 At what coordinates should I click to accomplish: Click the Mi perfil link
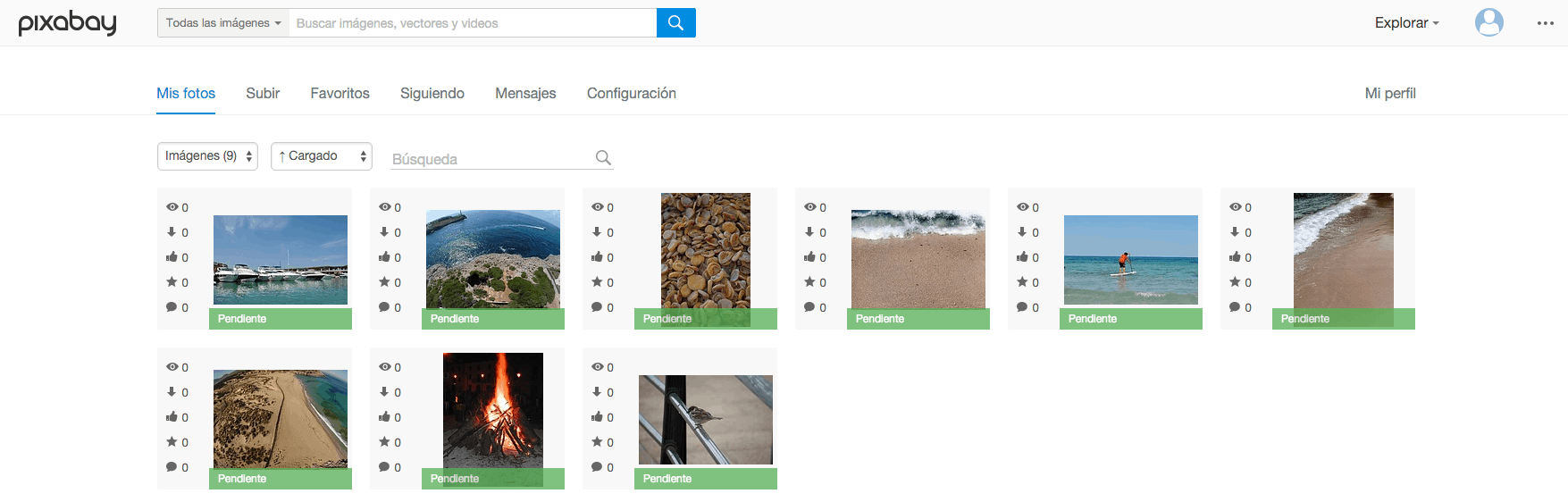pos(1389,94)
